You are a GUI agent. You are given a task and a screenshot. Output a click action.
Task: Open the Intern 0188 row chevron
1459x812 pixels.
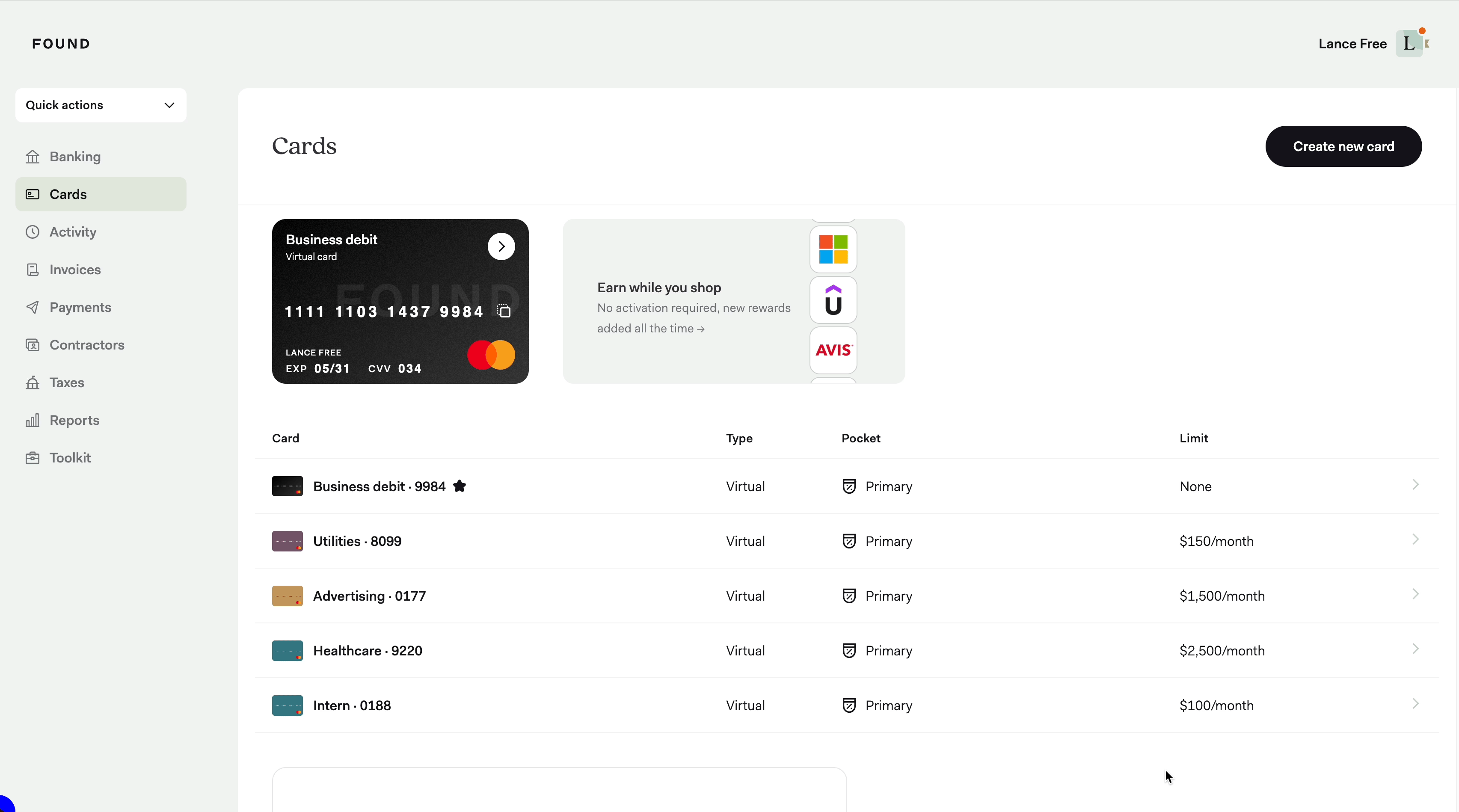coord(1415,704)
